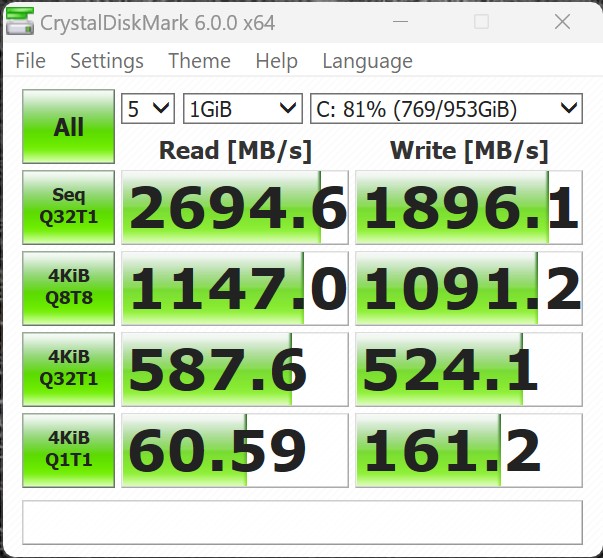
Task: Start the Seq Q32T1 benchmark test
Action: coord(68,207)
